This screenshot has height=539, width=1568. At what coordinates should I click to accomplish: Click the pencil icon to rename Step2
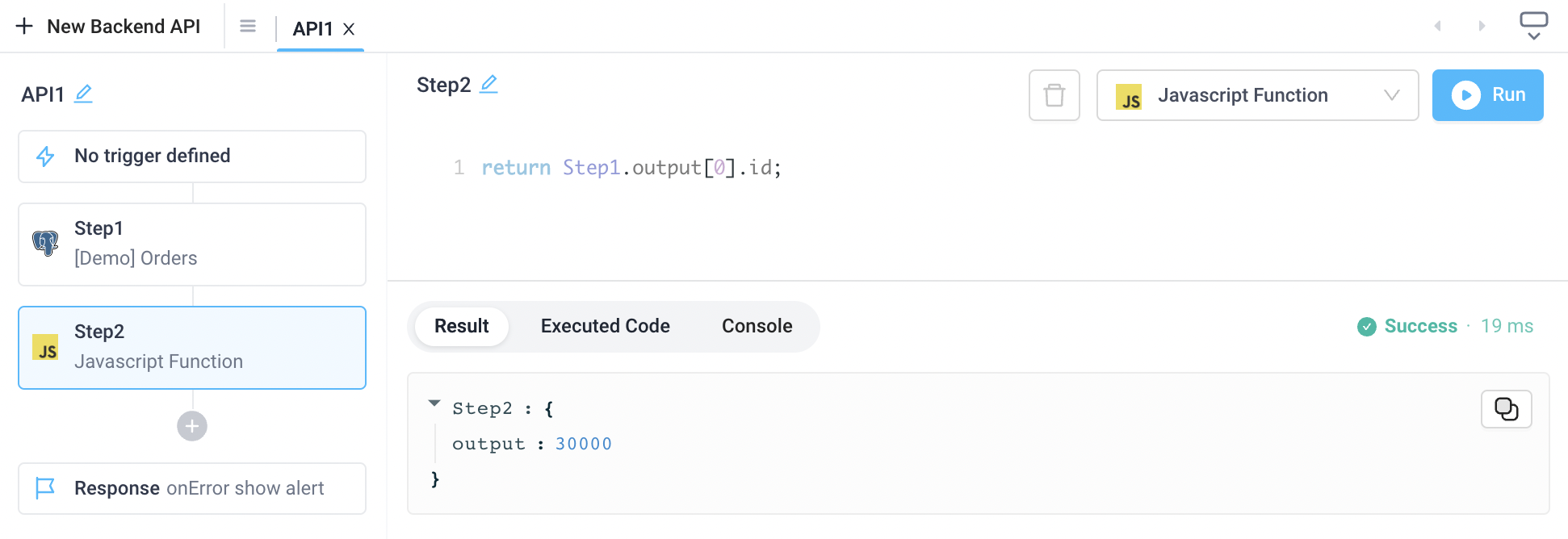489,83
